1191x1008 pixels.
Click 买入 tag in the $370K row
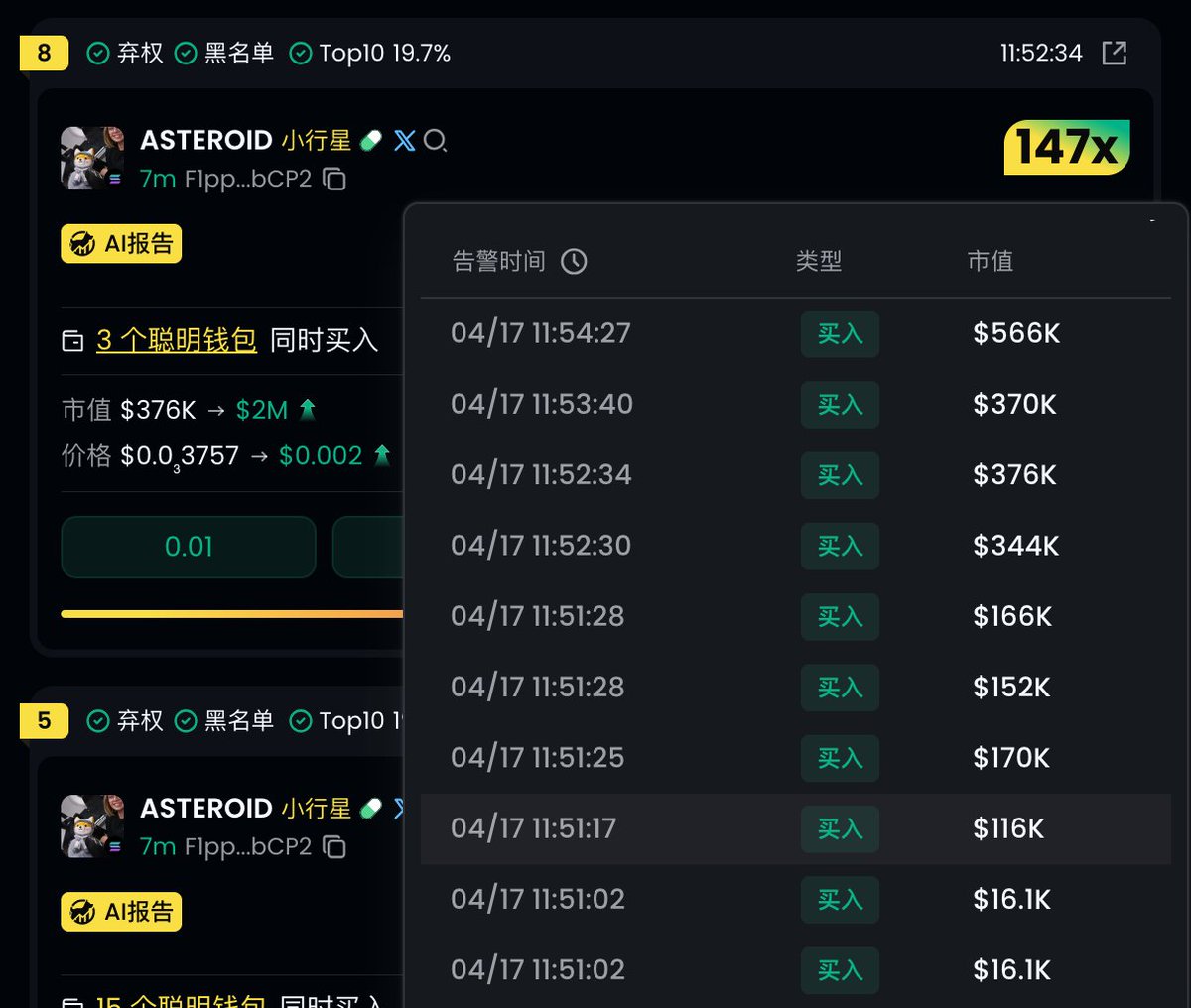click(840, 404)
